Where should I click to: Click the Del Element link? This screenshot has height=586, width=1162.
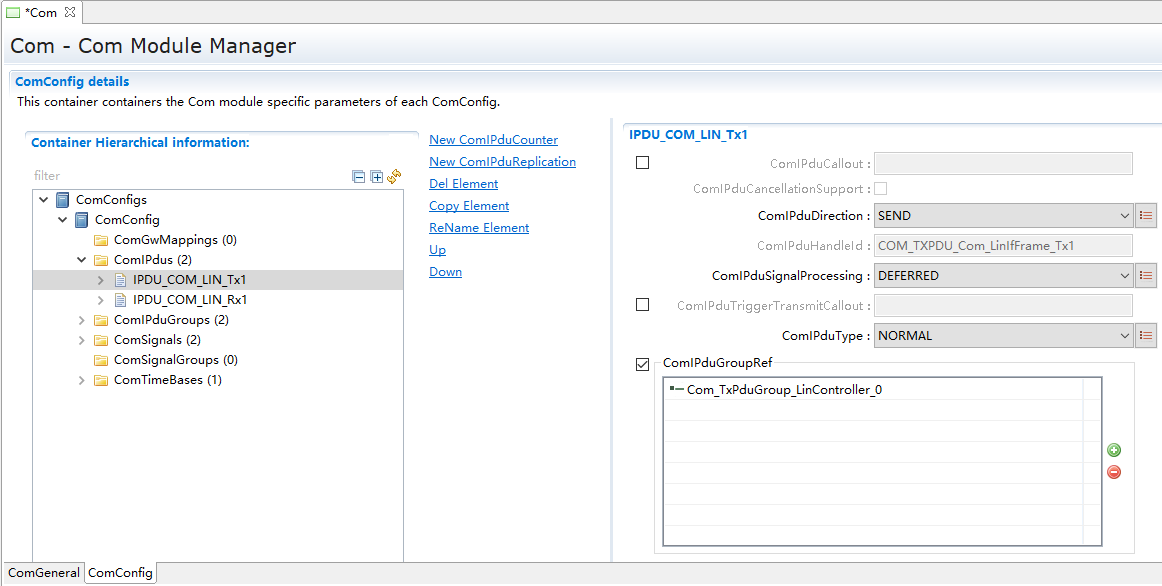tap(463, 184)
